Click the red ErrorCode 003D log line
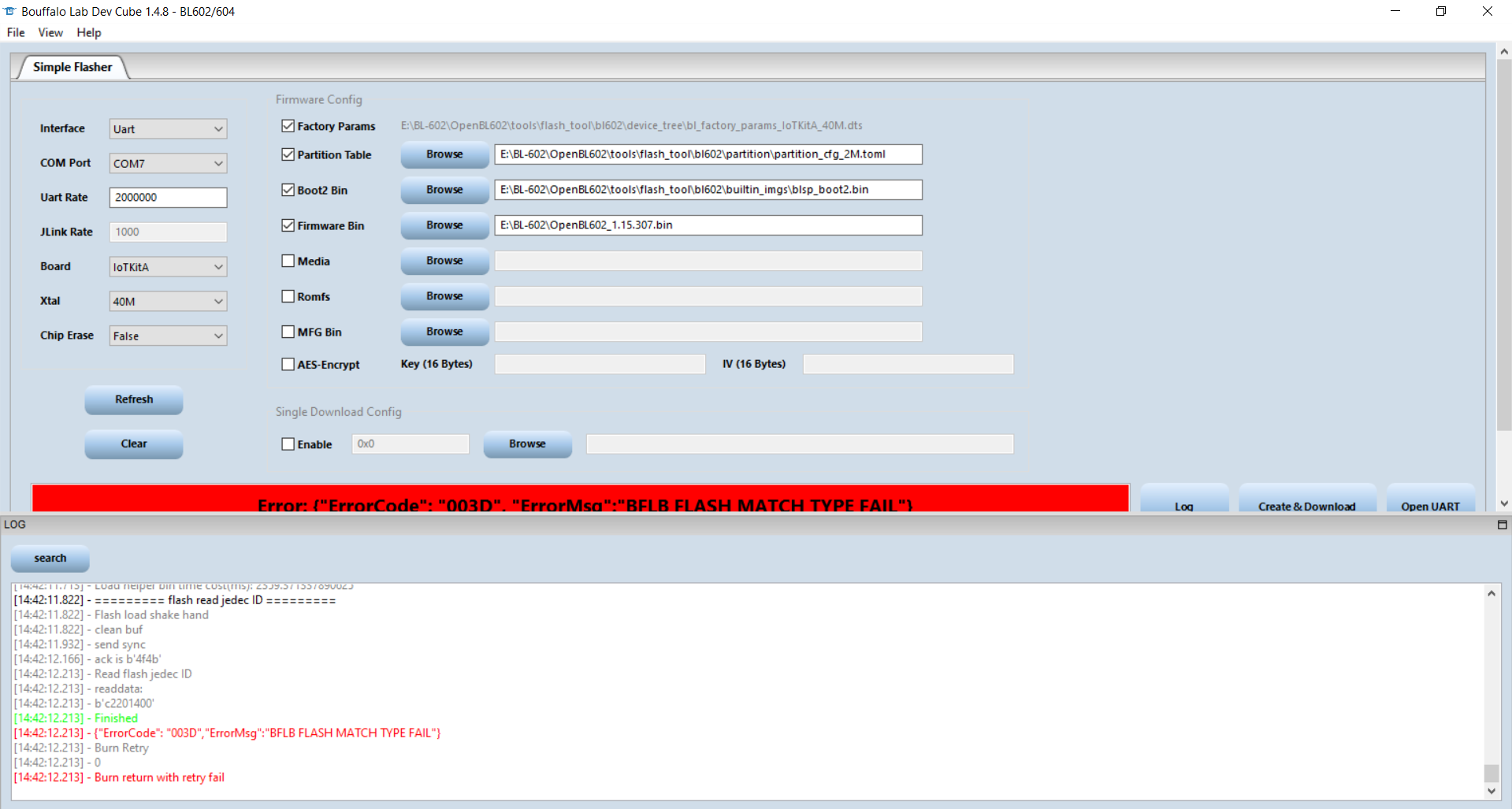 coord(227,733)
